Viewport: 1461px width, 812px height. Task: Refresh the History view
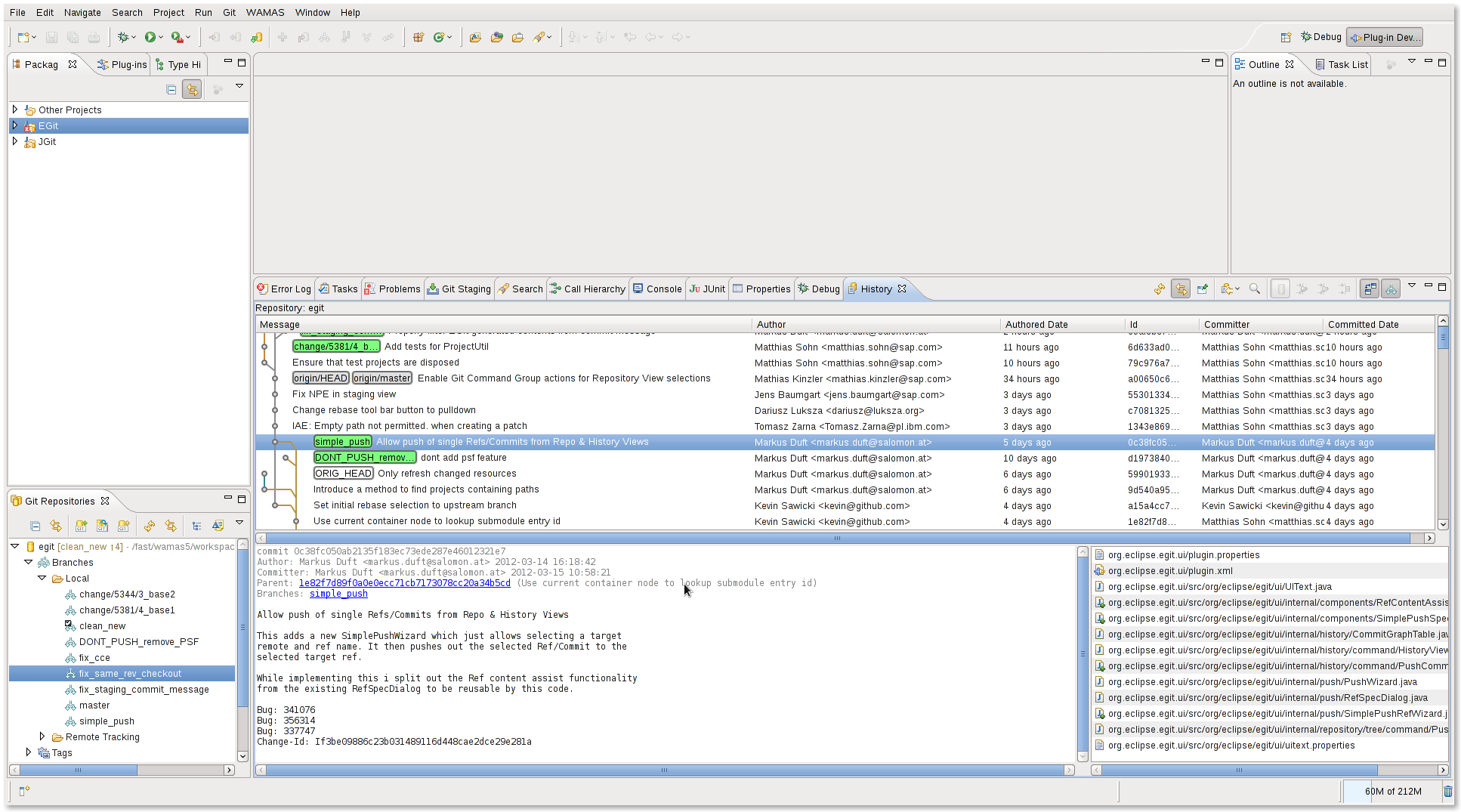coord(1160,289)
